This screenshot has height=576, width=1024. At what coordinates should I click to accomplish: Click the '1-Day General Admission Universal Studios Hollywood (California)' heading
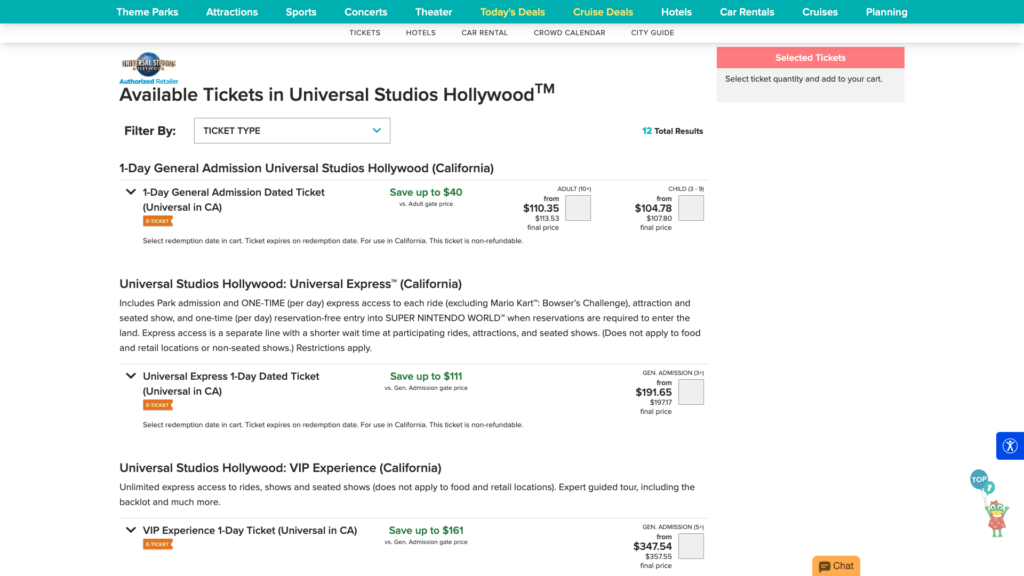[x=306, y=168]
